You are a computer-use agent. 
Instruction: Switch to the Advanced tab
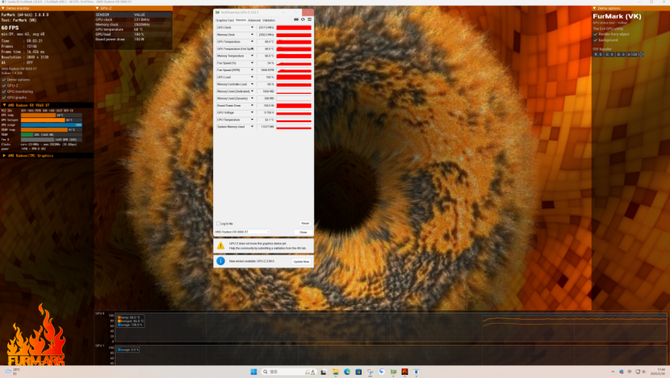pos(254,20)
